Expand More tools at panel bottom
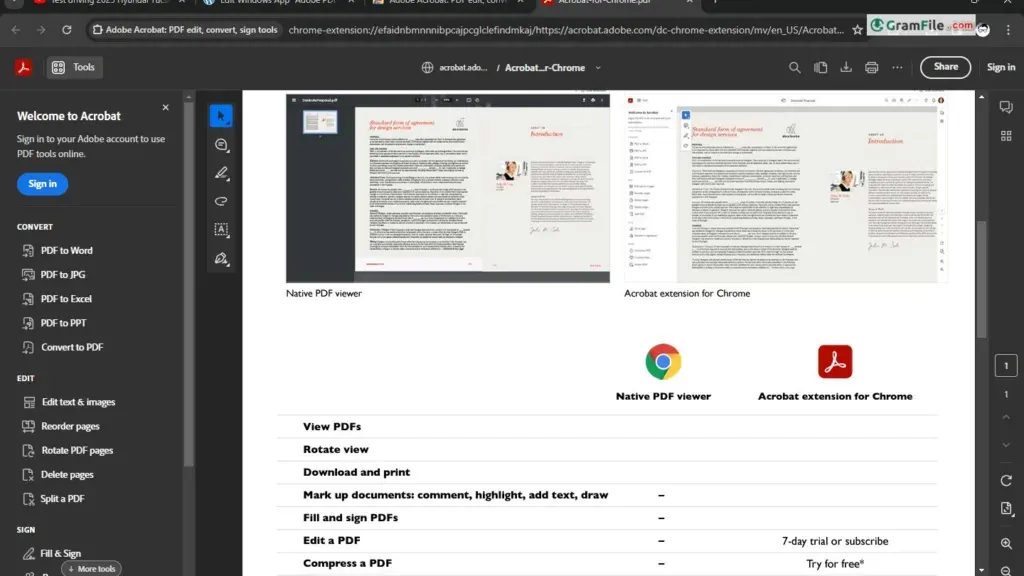This screenshot has height=576, width=1024. click(x=91, y=569)
